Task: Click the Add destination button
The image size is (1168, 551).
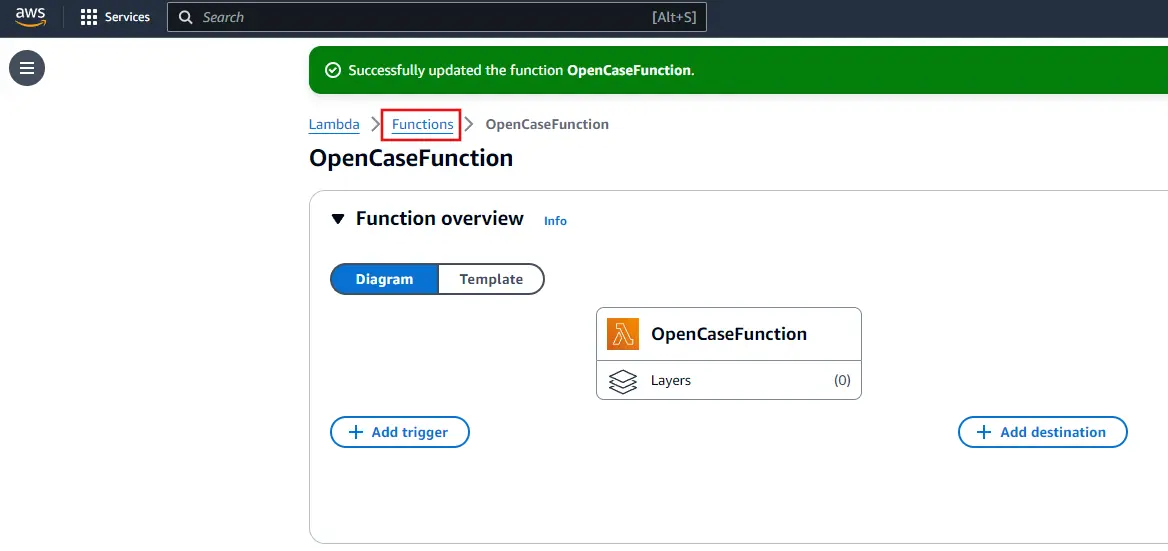Action: point(1042,432)
